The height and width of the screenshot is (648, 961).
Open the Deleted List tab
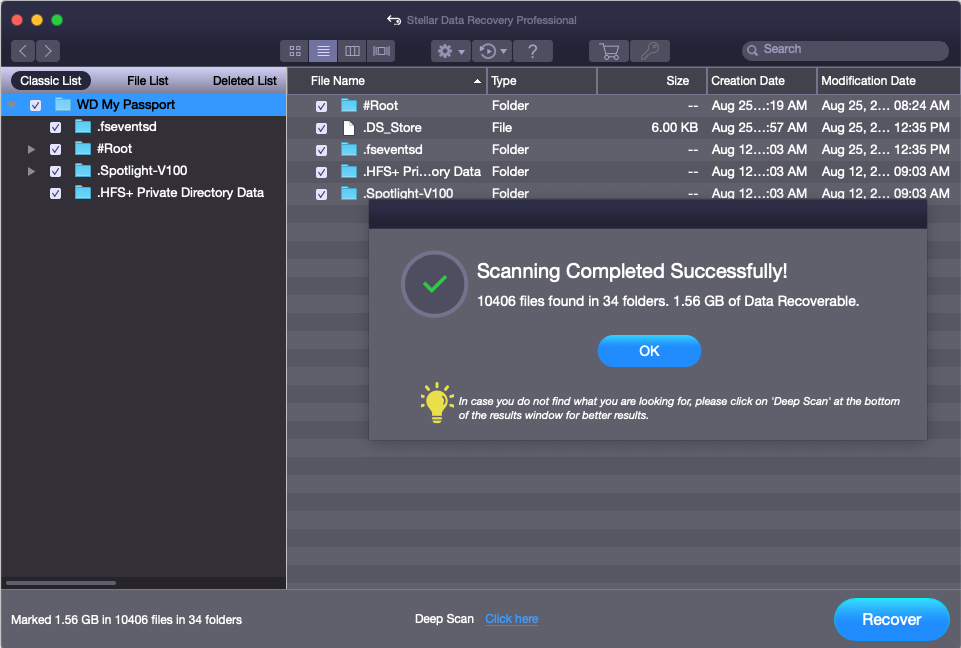[244, 81]
